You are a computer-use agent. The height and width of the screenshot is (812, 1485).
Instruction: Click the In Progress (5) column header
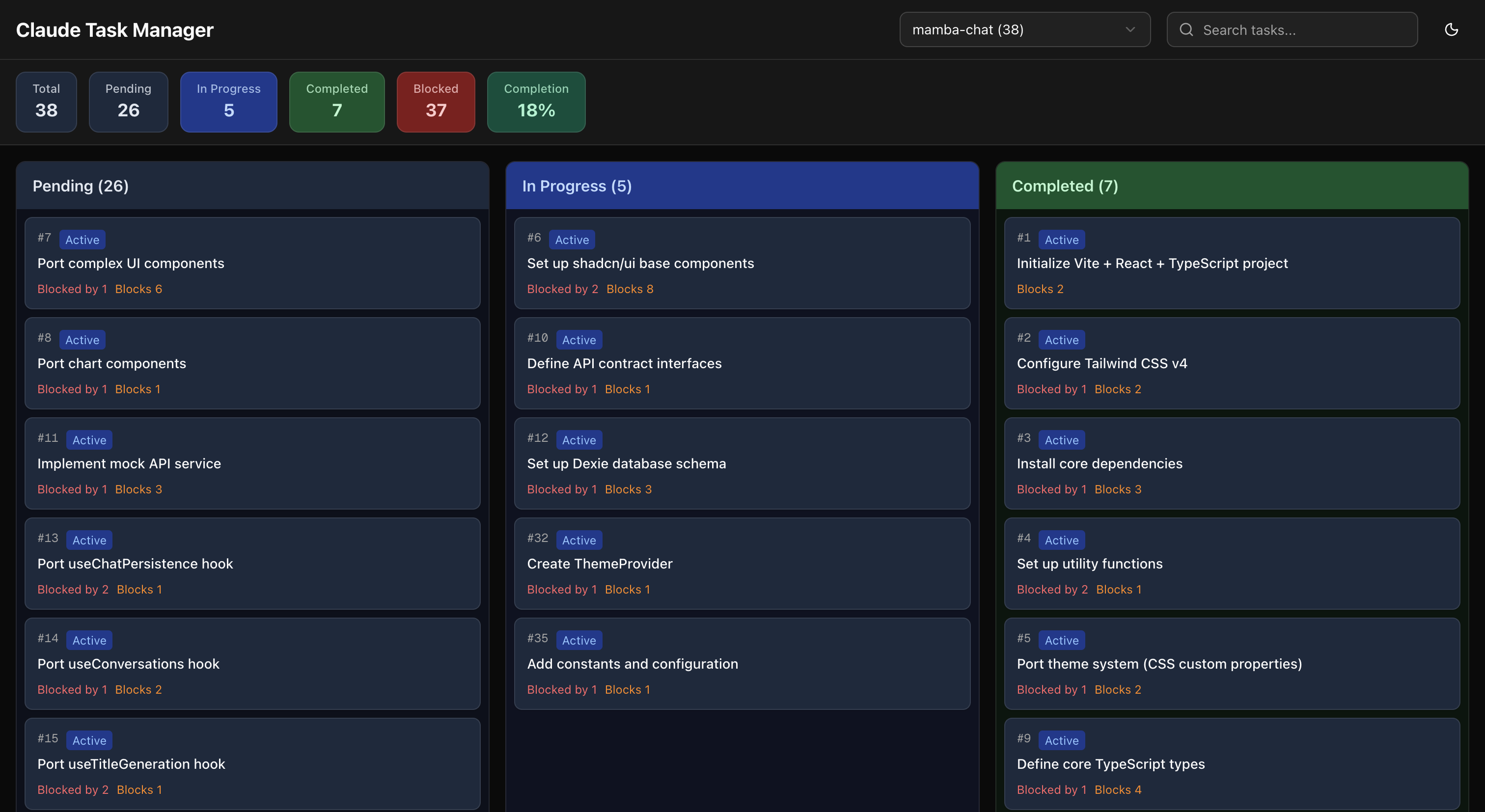coord(577,186)
